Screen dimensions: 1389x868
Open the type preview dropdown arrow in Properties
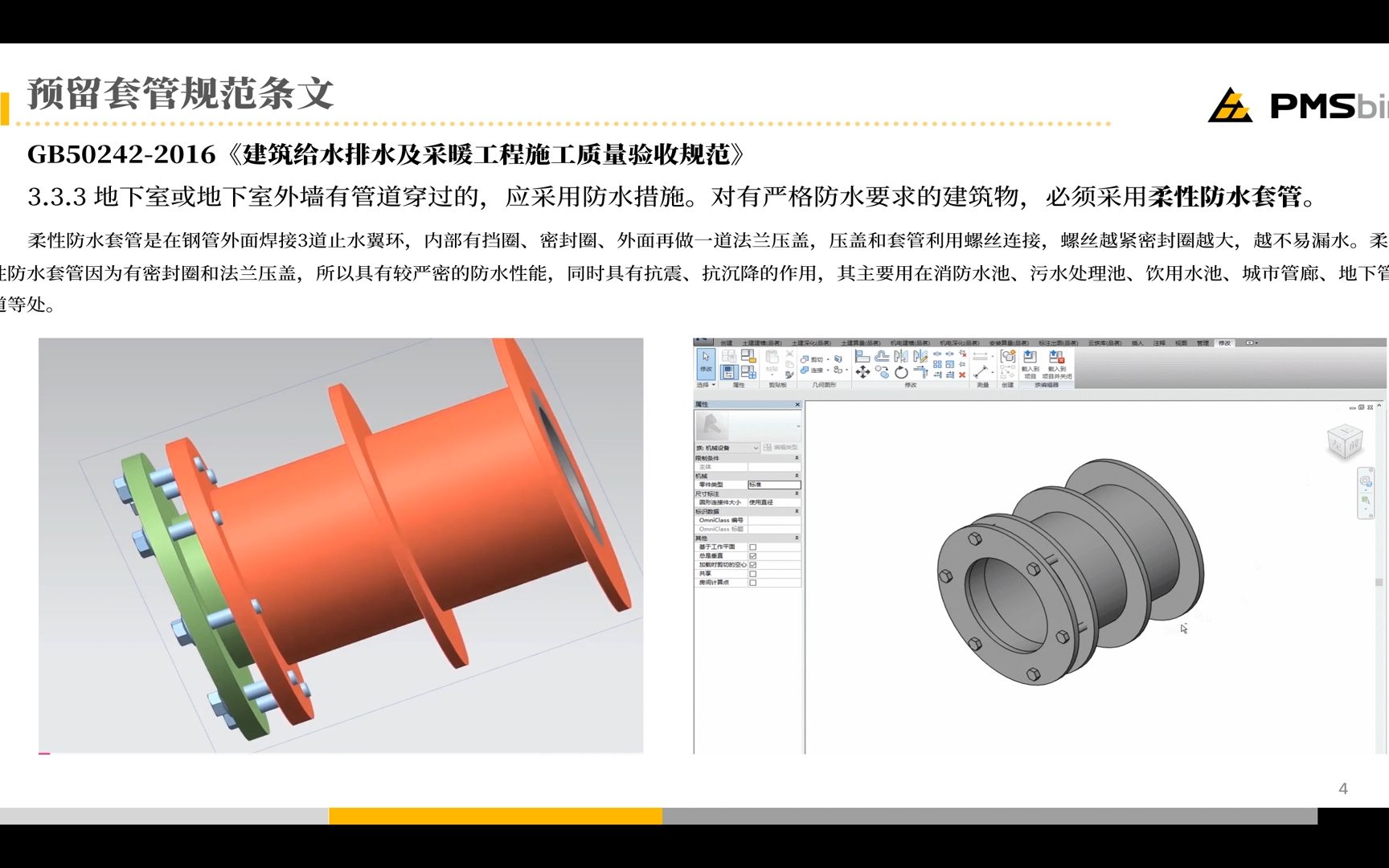[798, 426]
